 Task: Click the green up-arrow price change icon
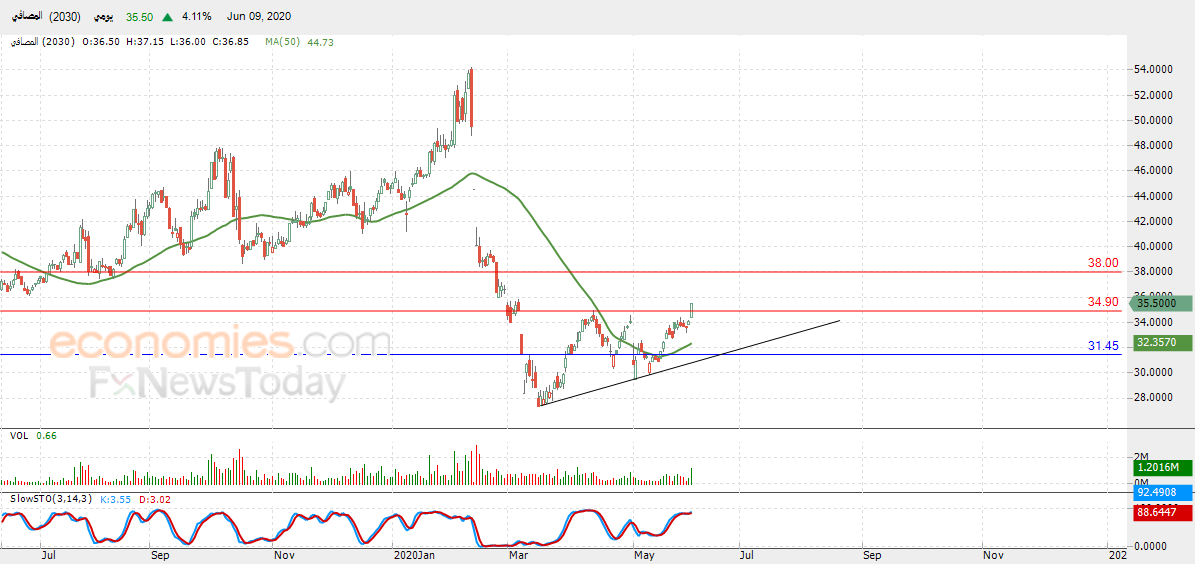pos(167,16)
